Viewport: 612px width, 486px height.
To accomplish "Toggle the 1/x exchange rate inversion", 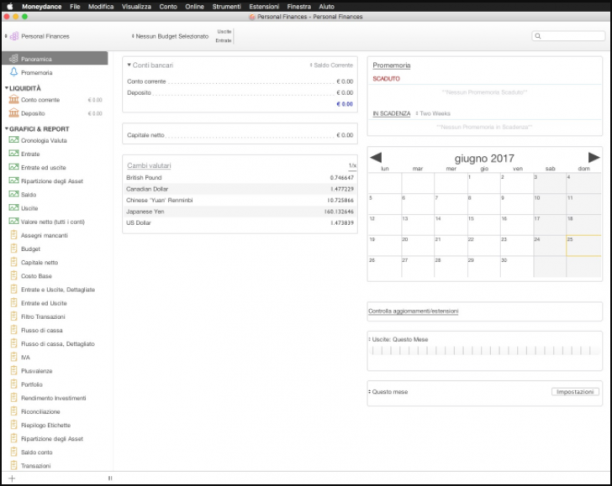I will 352,166.
